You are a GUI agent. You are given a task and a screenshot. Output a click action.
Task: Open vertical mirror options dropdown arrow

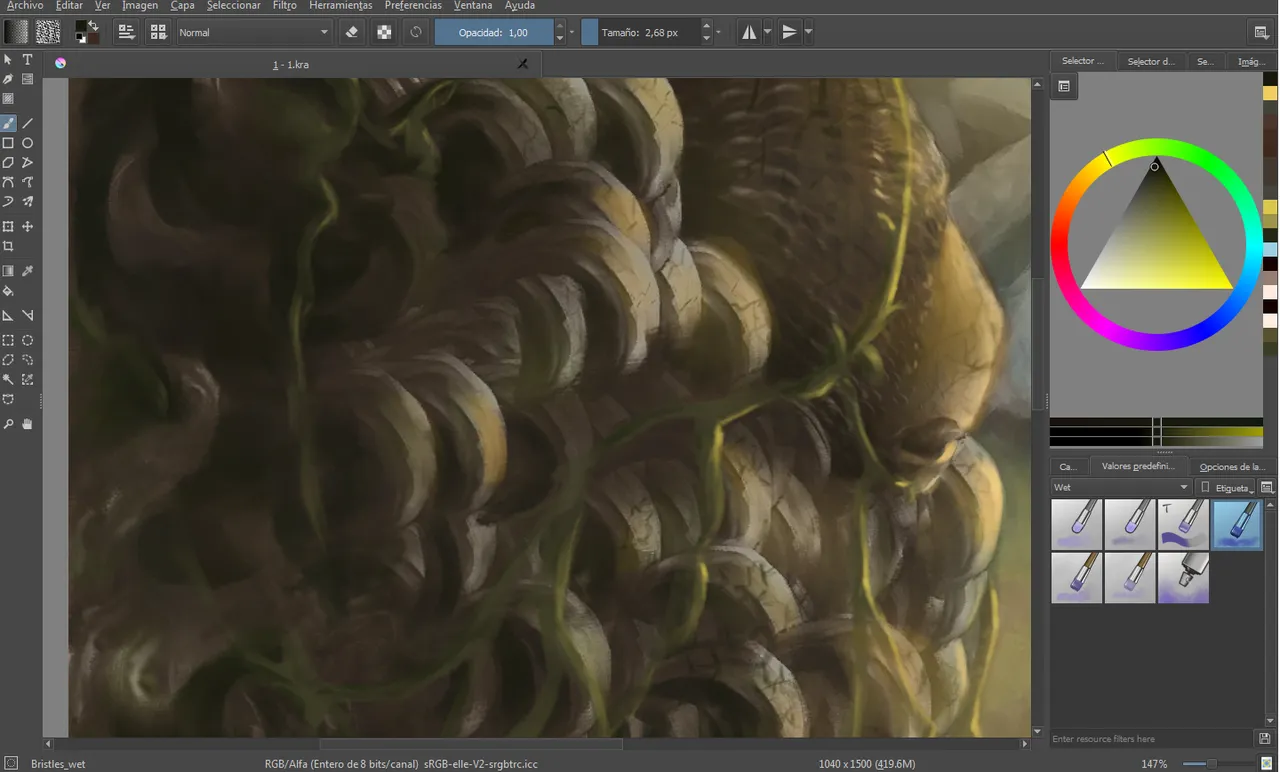pos(808,32)
